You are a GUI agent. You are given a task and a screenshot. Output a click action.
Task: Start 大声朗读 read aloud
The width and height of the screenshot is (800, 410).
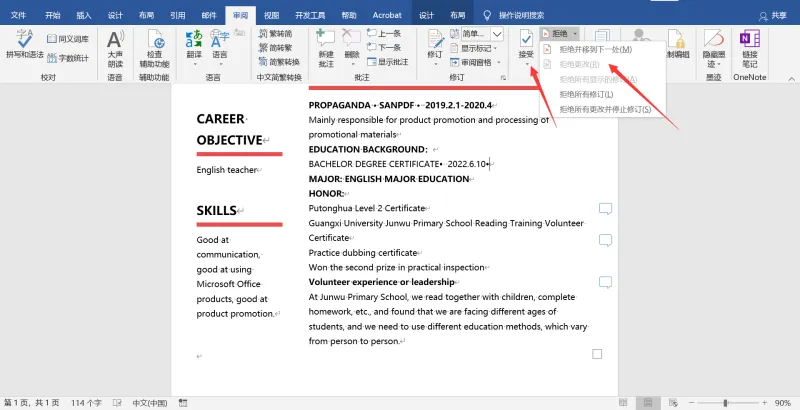coord(115,49)
